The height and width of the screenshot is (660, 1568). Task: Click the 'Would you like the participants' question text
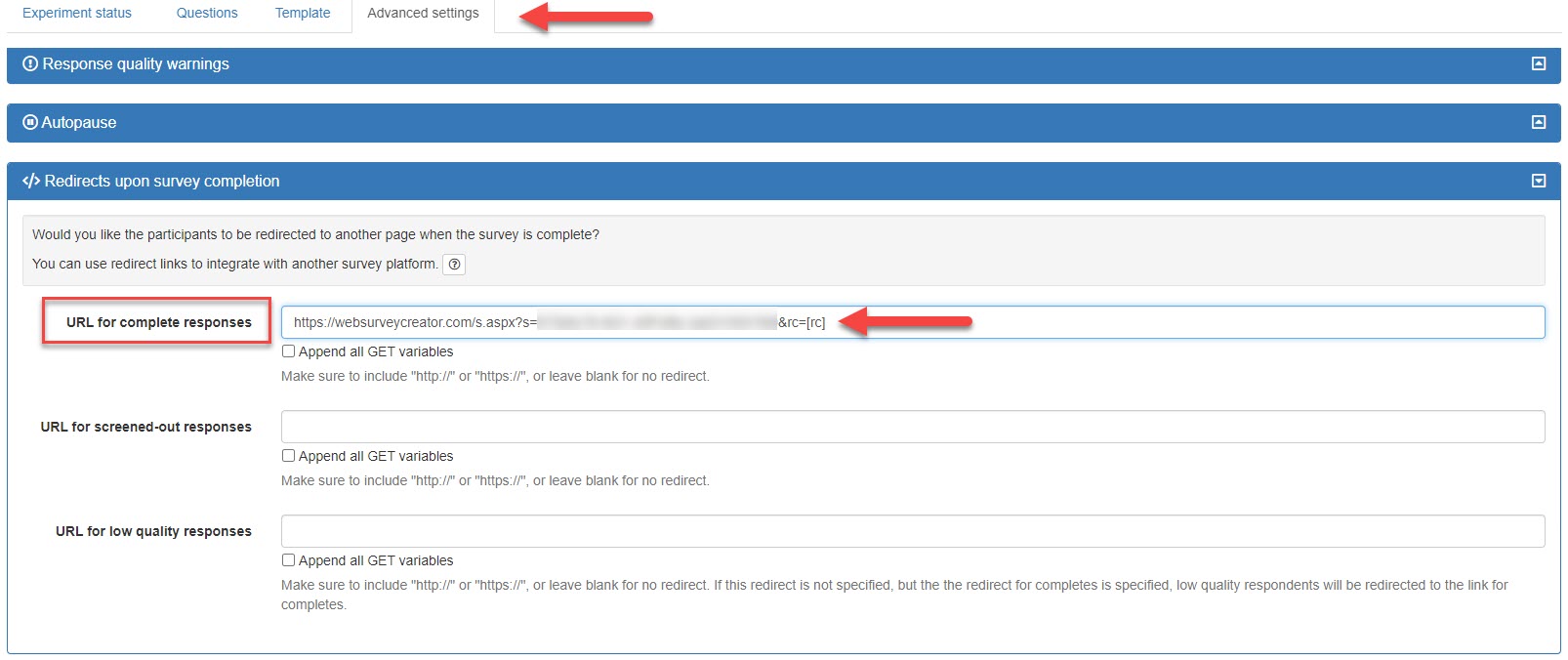[x=315, y=234]
